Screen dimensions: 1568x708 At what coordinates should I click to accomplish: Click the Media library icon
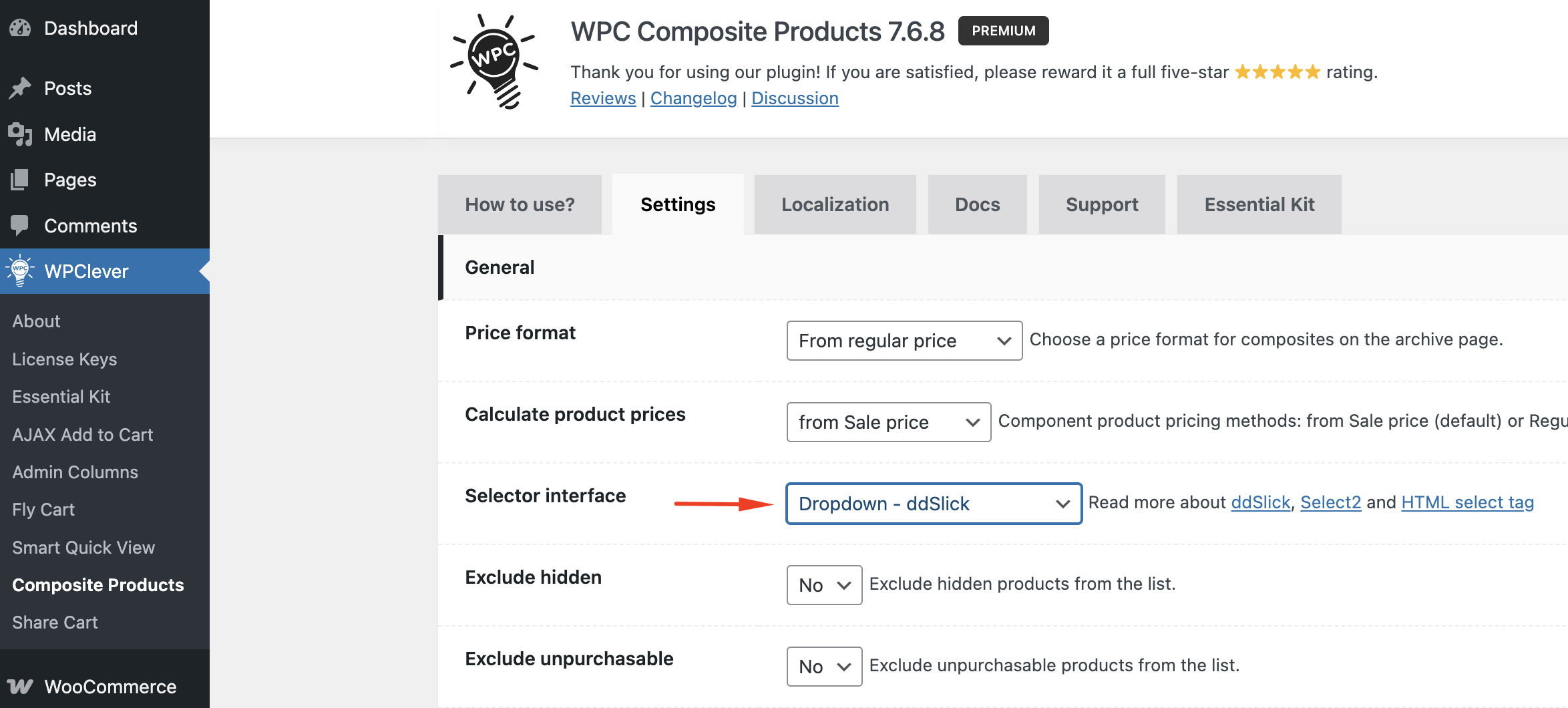coord(20,134)
